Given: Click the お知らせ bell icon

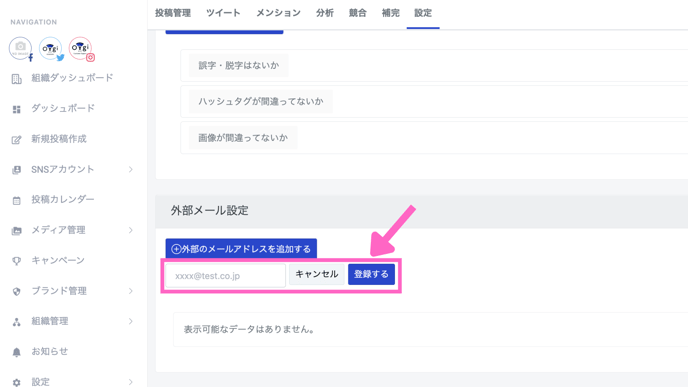Looking at the screenshot, I should point(17,352).
